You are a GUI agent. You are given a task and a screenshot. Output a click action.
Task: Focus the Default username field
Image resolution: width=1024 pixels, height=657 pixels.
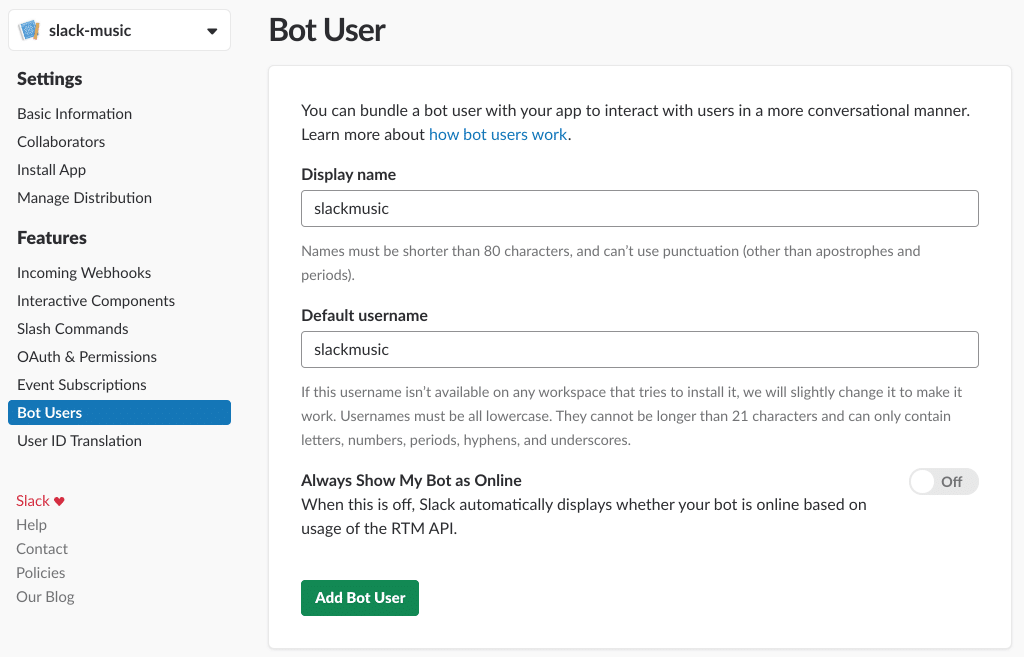(x=639, y=349)
